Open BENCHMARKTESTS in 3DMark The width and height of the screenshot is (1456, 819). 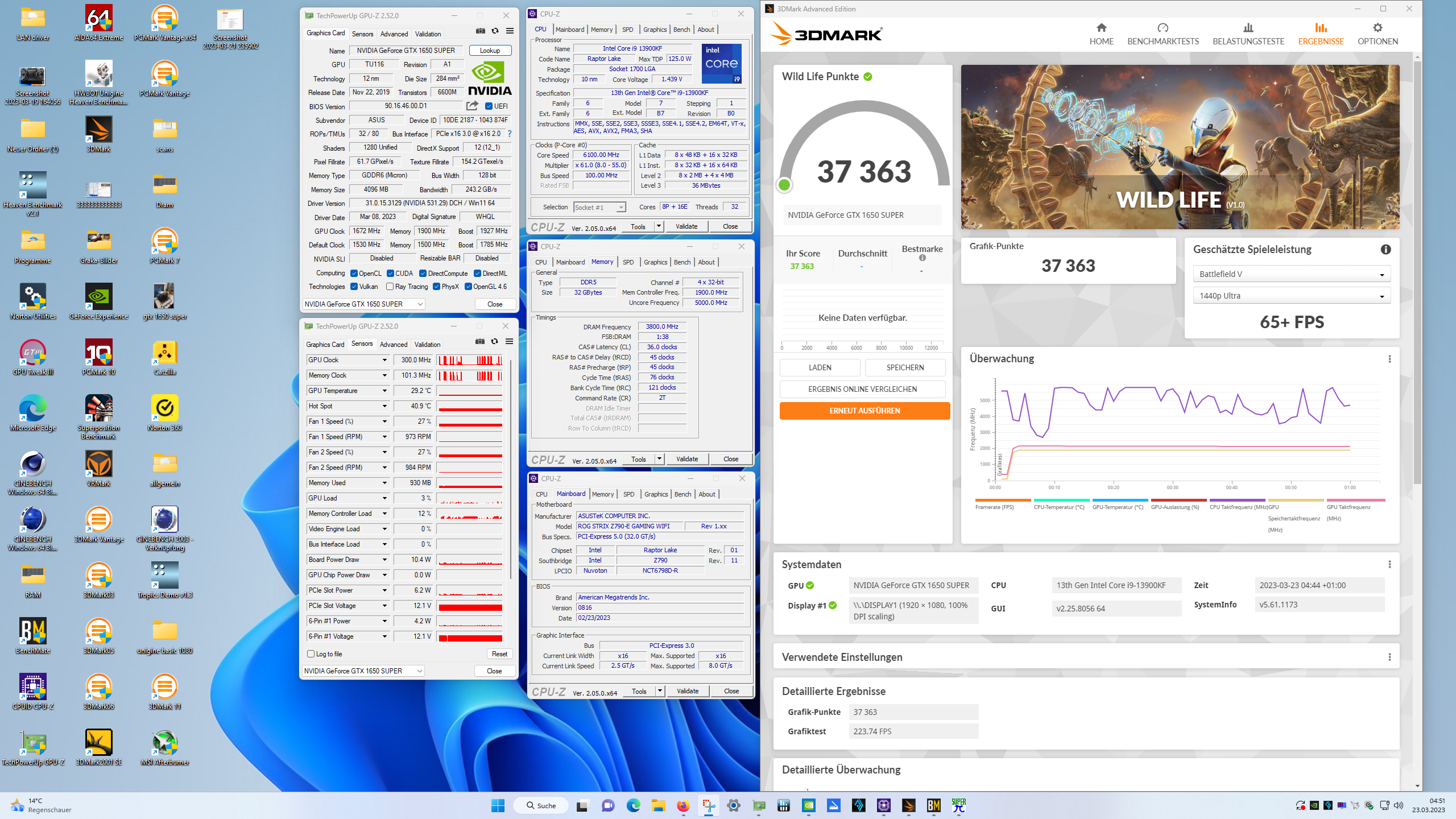pyautogui.click(x=1163, y=34)
